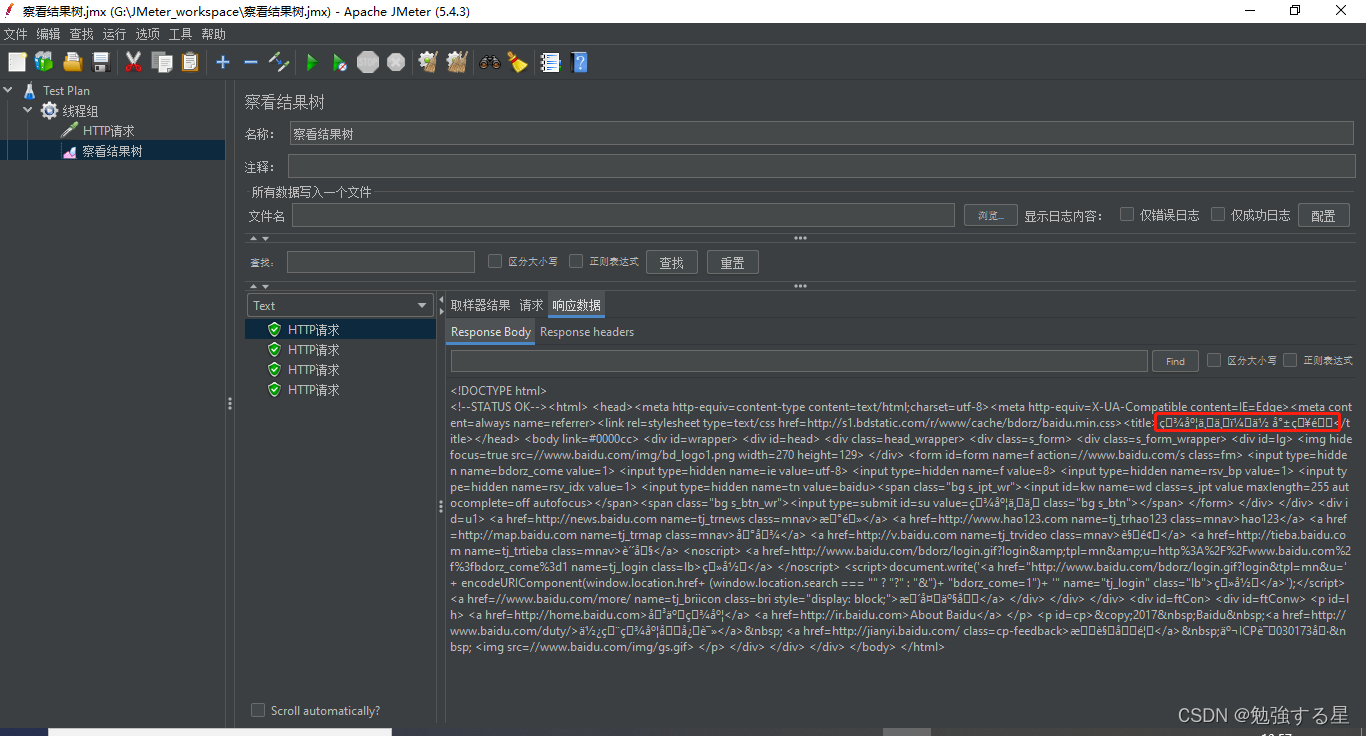
Task: Toggle 区分大小写 checkbox beside the 查找 button
Action: (495, 261)
